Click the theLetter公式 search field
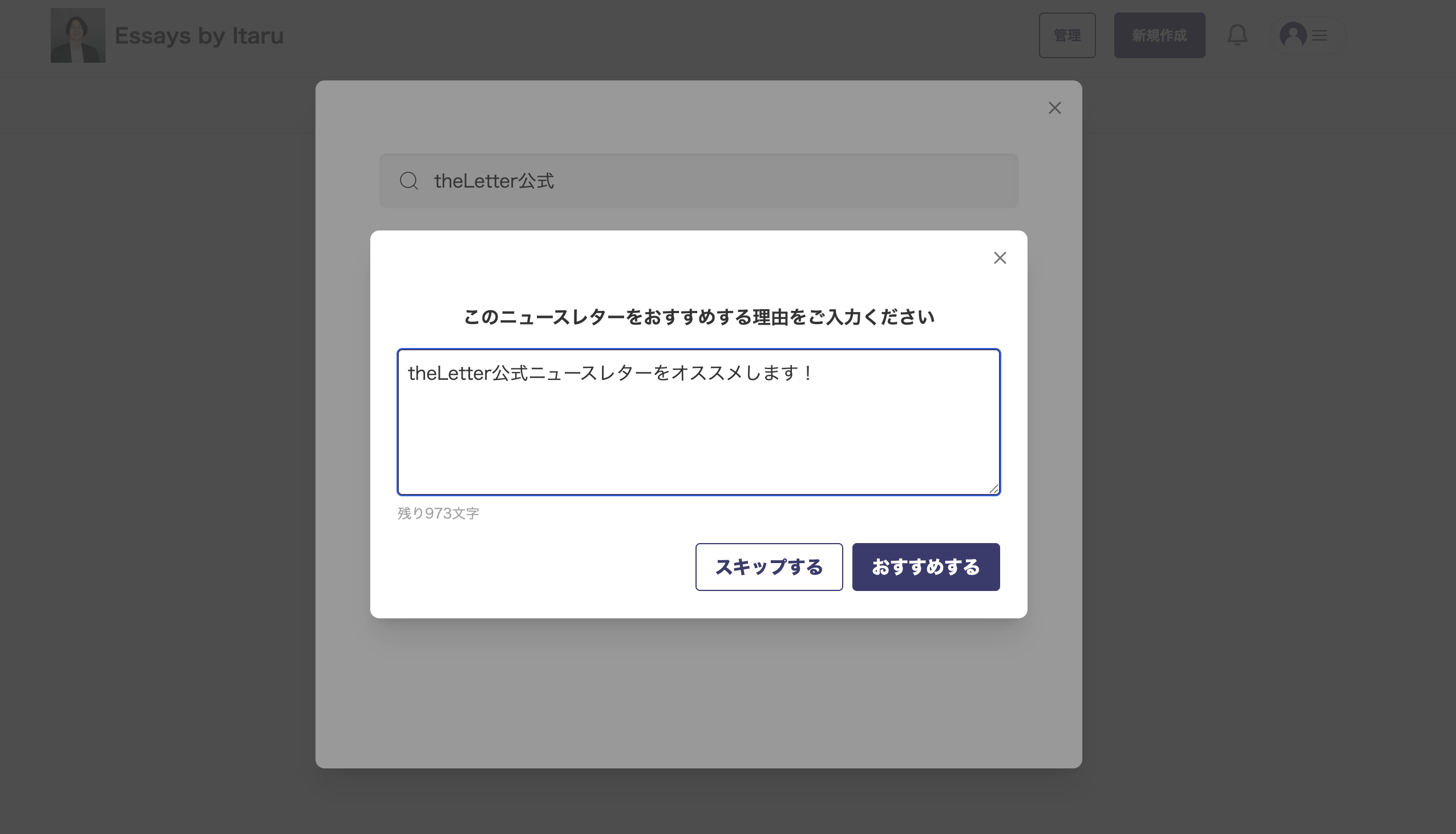 point(698,180)
